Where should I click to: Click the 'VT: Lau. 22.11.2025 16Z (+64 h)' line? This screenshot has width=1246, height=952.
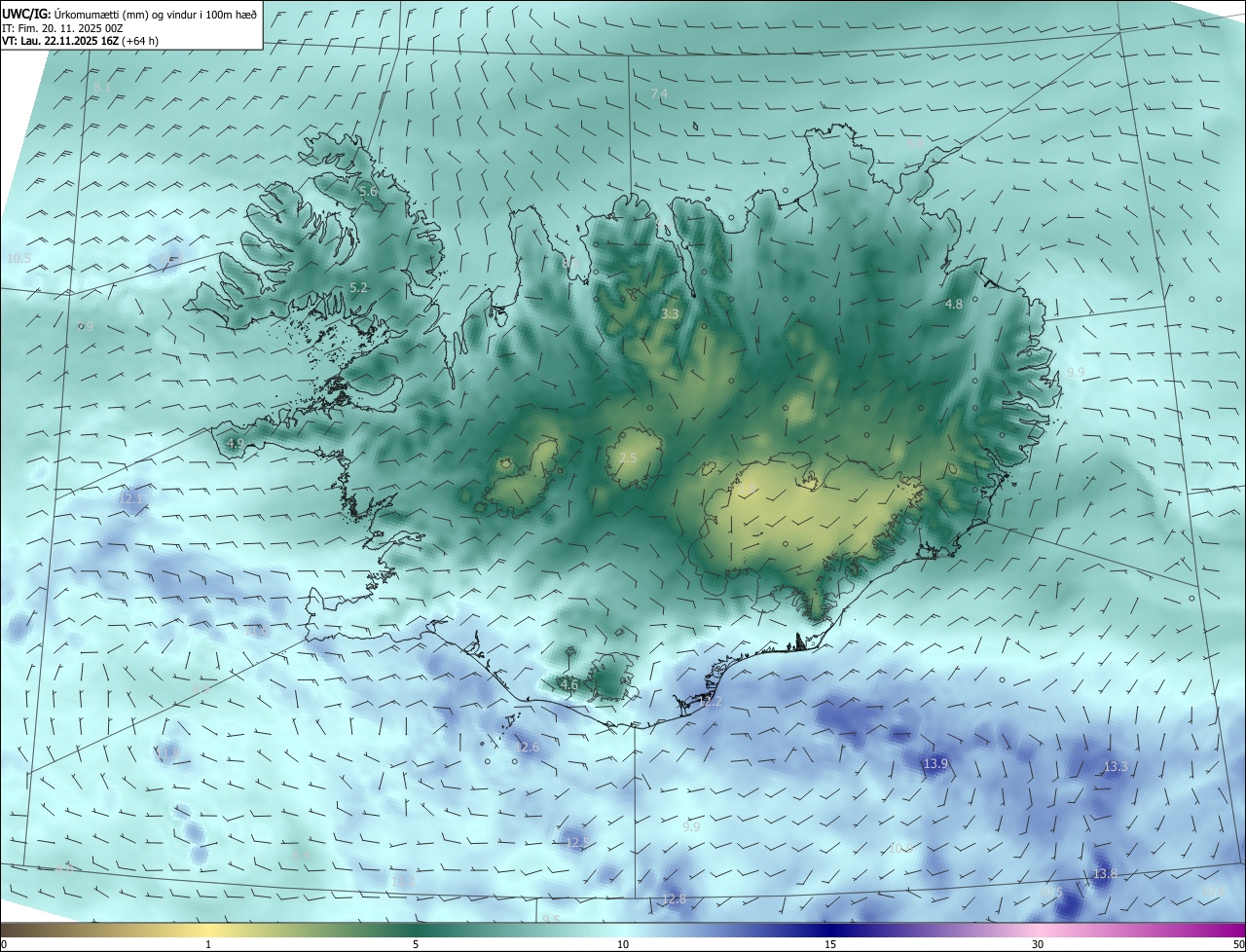(80, 41)
